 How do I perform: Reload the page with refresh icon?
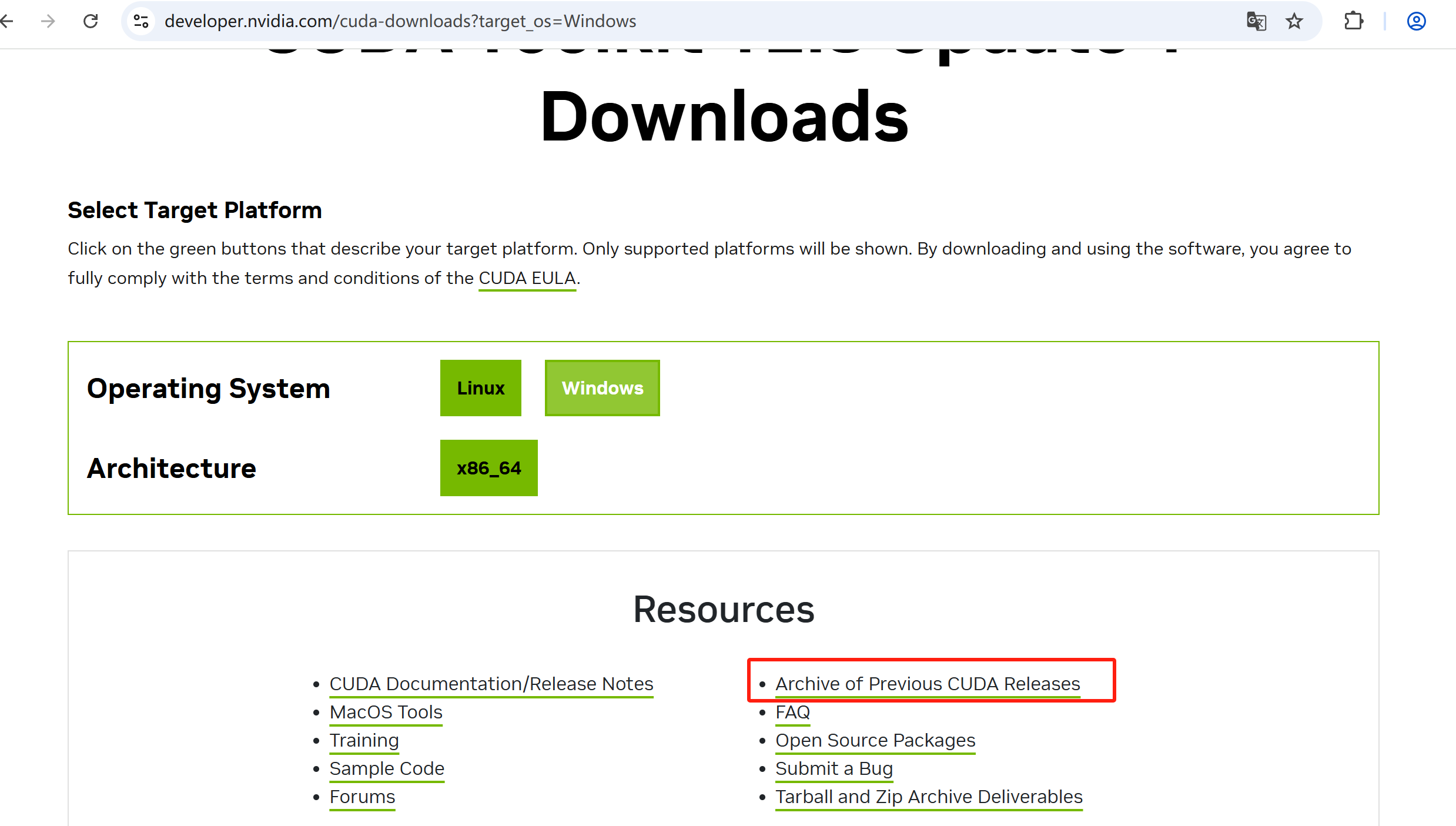point(91,22)
